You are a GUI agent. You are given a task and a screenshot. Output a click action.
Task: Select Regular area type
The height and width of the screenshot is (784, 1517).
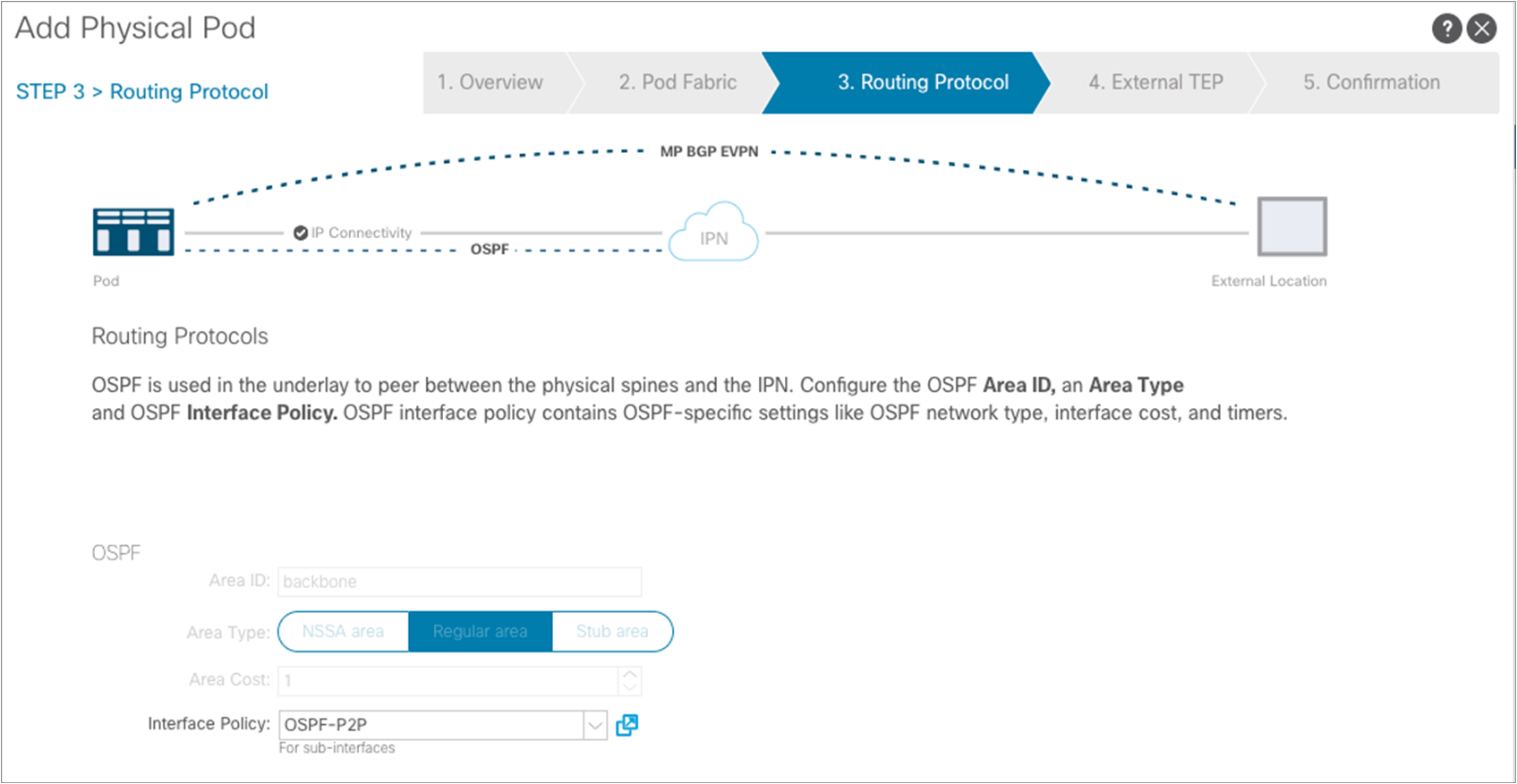481,632
